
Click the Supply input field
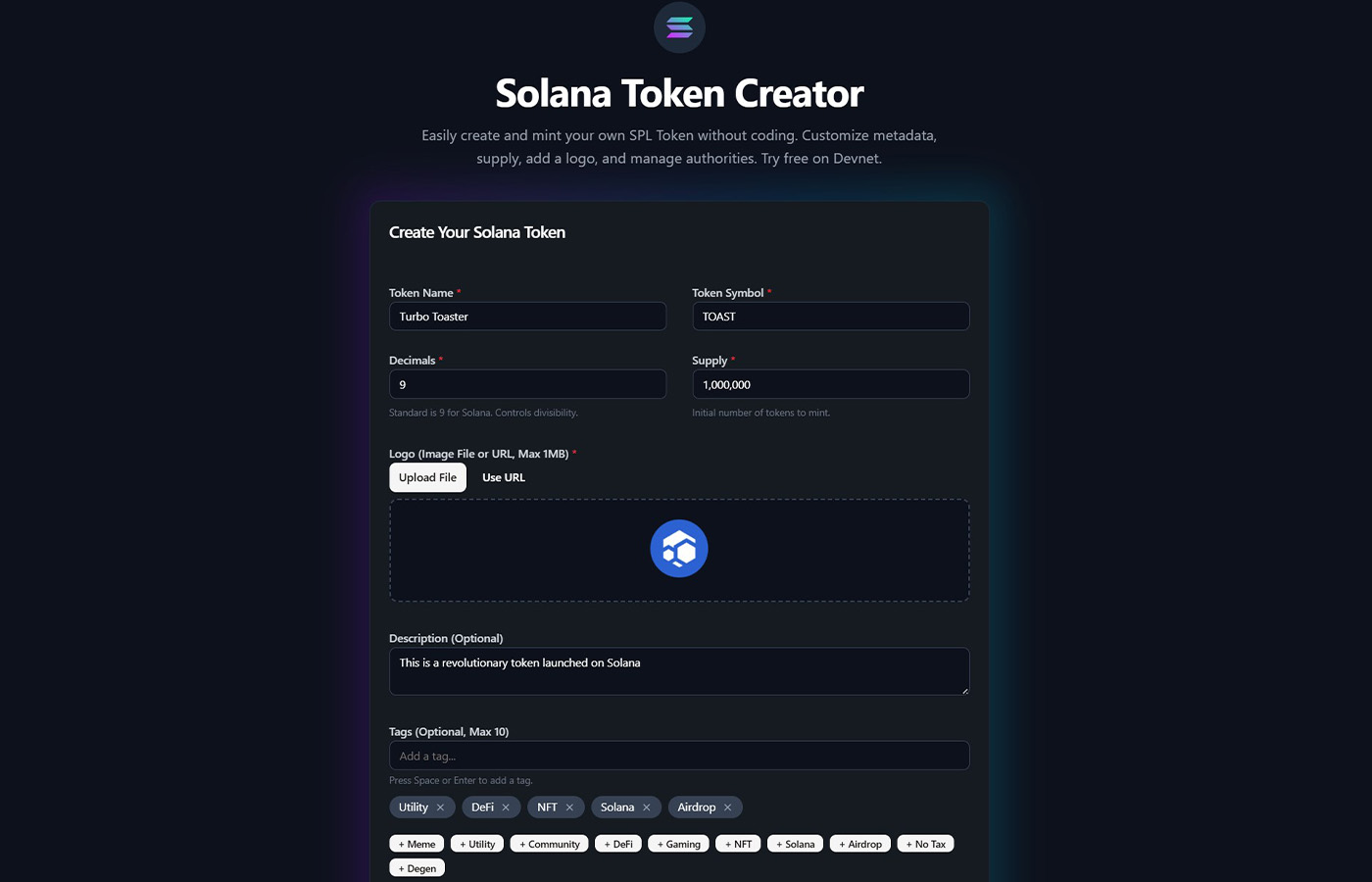click(x=830, y=383)
